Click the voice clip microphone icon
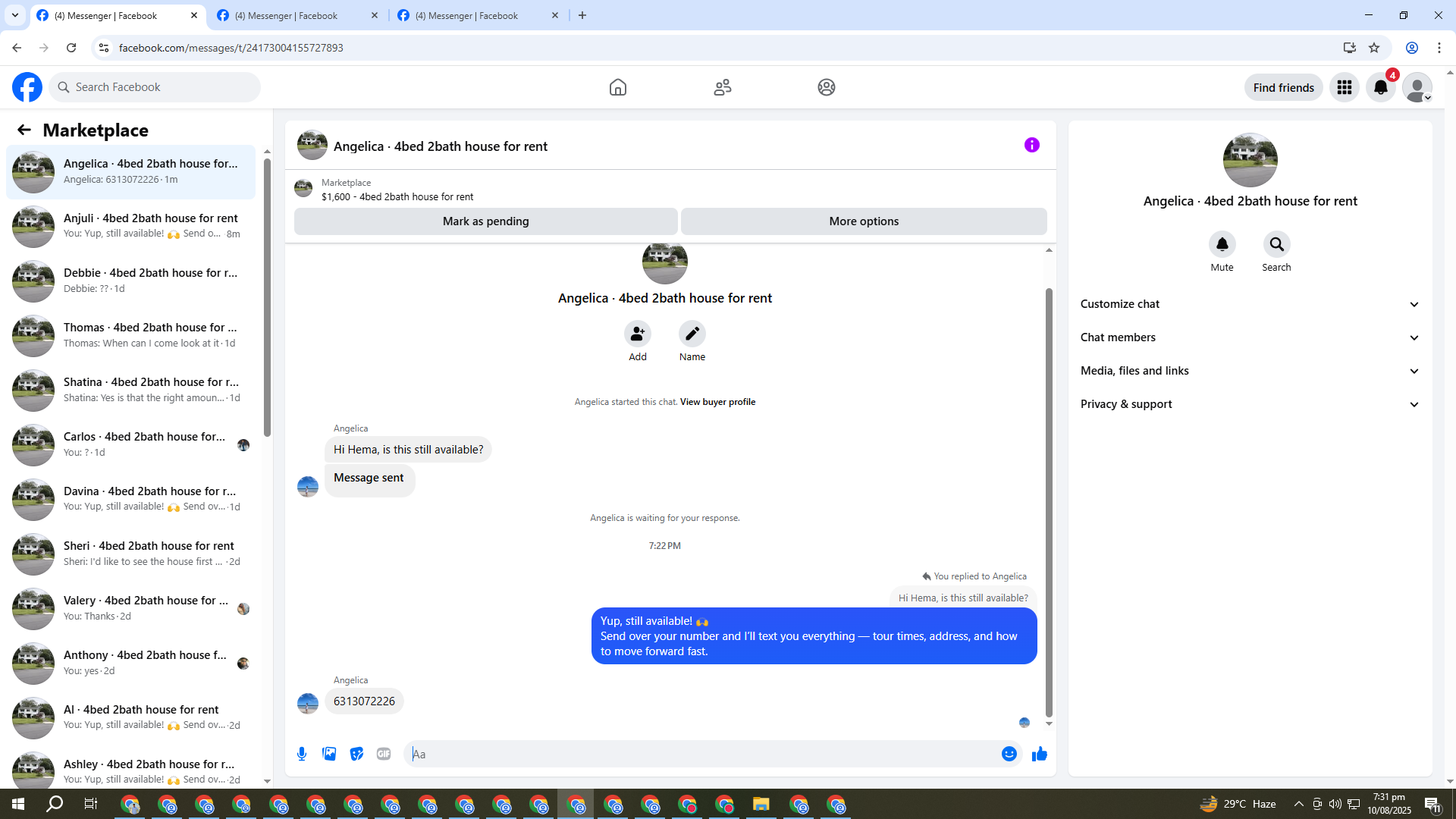Image resolution: width=1456 pixels, height=819 pixels. click(x=302, y=754)
